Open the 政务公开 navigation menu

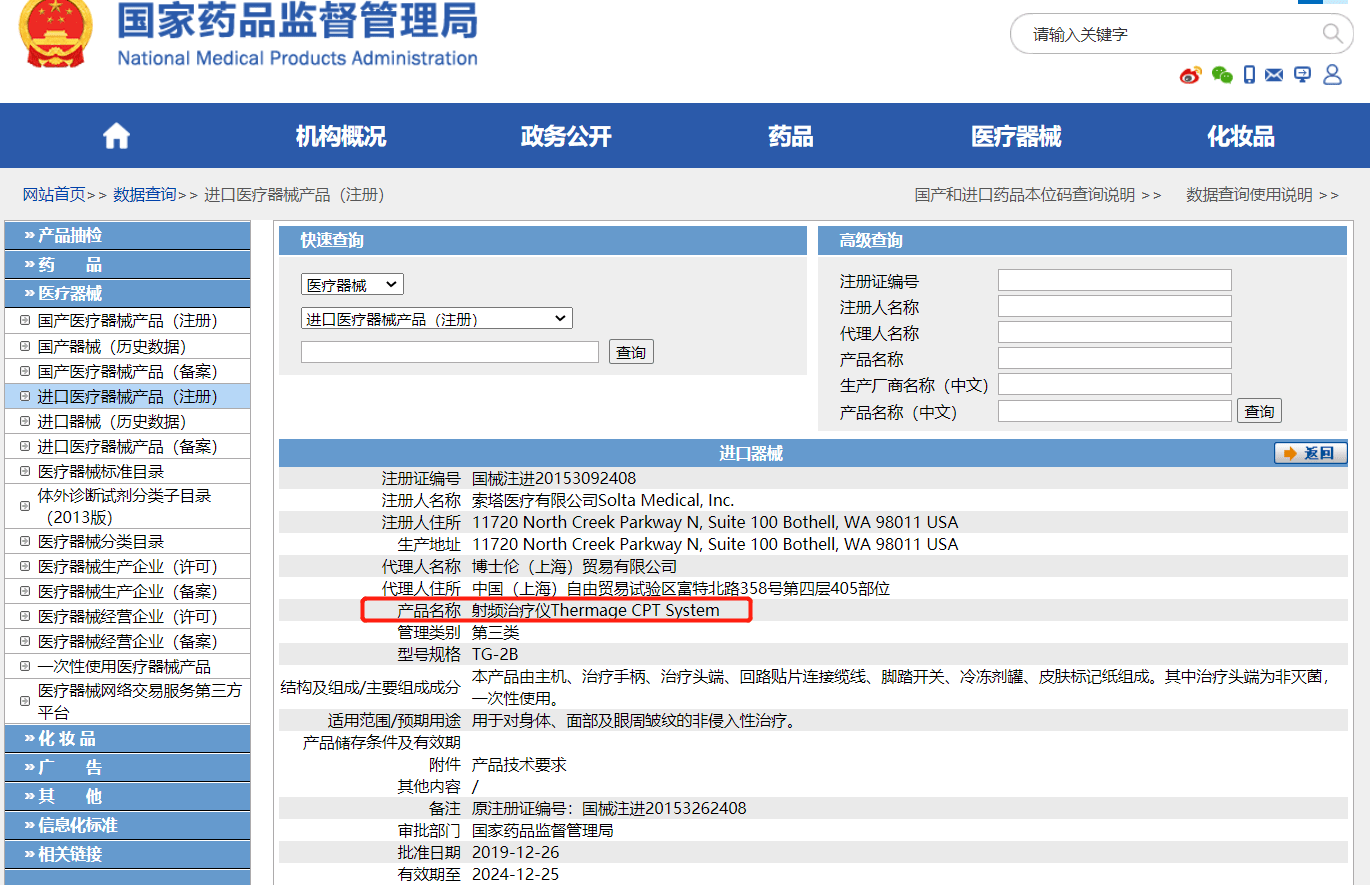[x=566, y=136]
